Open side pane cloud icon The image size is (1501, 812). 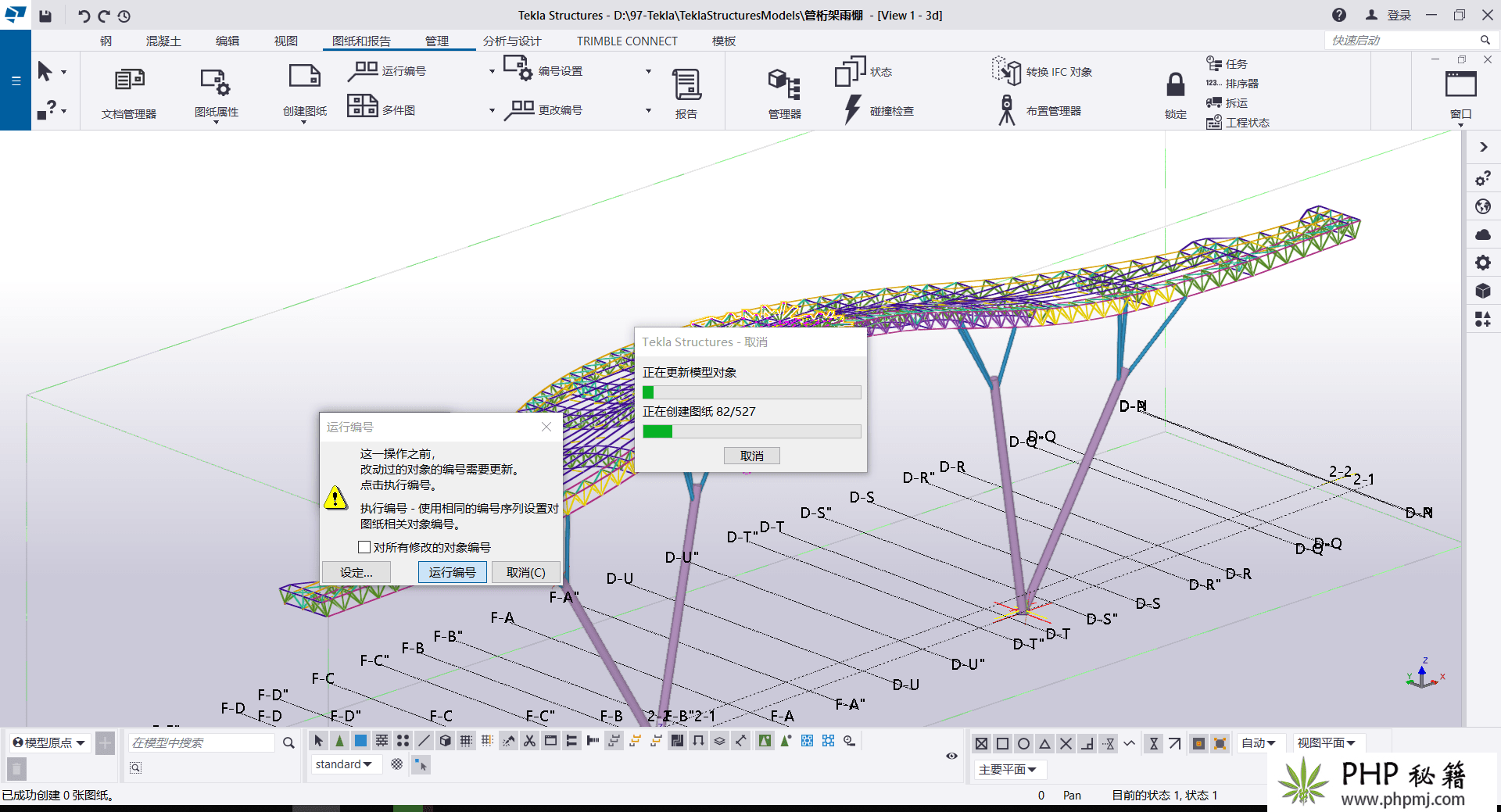1483,234
